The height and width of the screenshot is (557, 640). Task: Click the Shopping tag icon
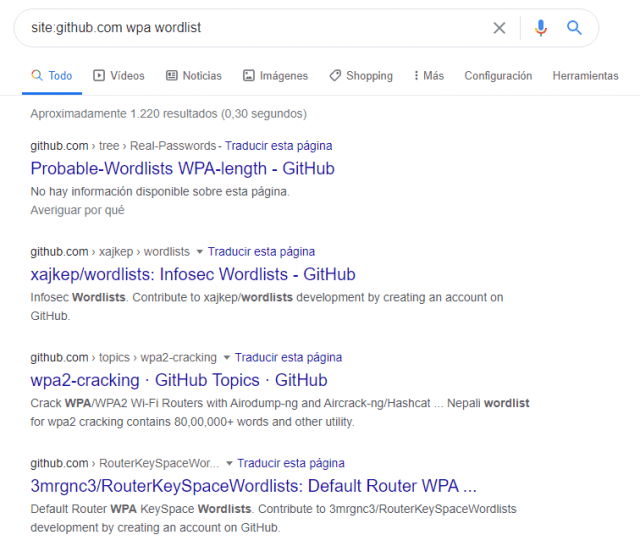coord(335,76)
